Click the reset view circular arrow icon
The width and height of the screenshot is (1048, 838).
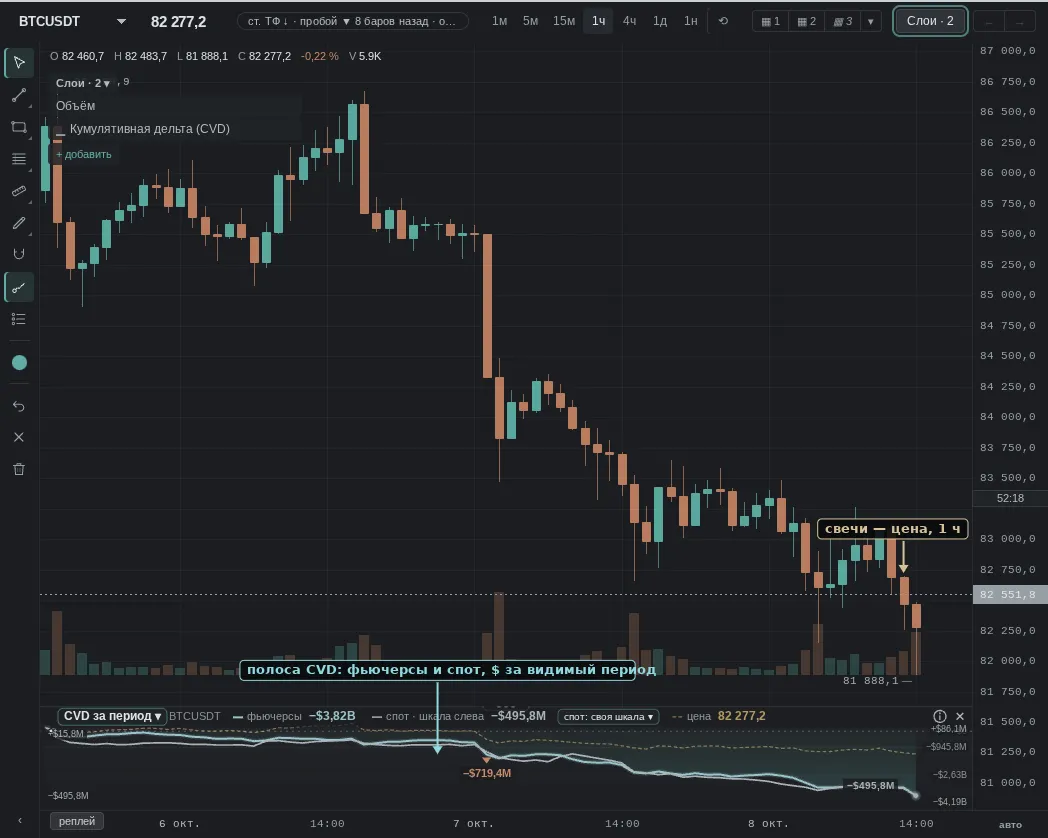(723, 21)
